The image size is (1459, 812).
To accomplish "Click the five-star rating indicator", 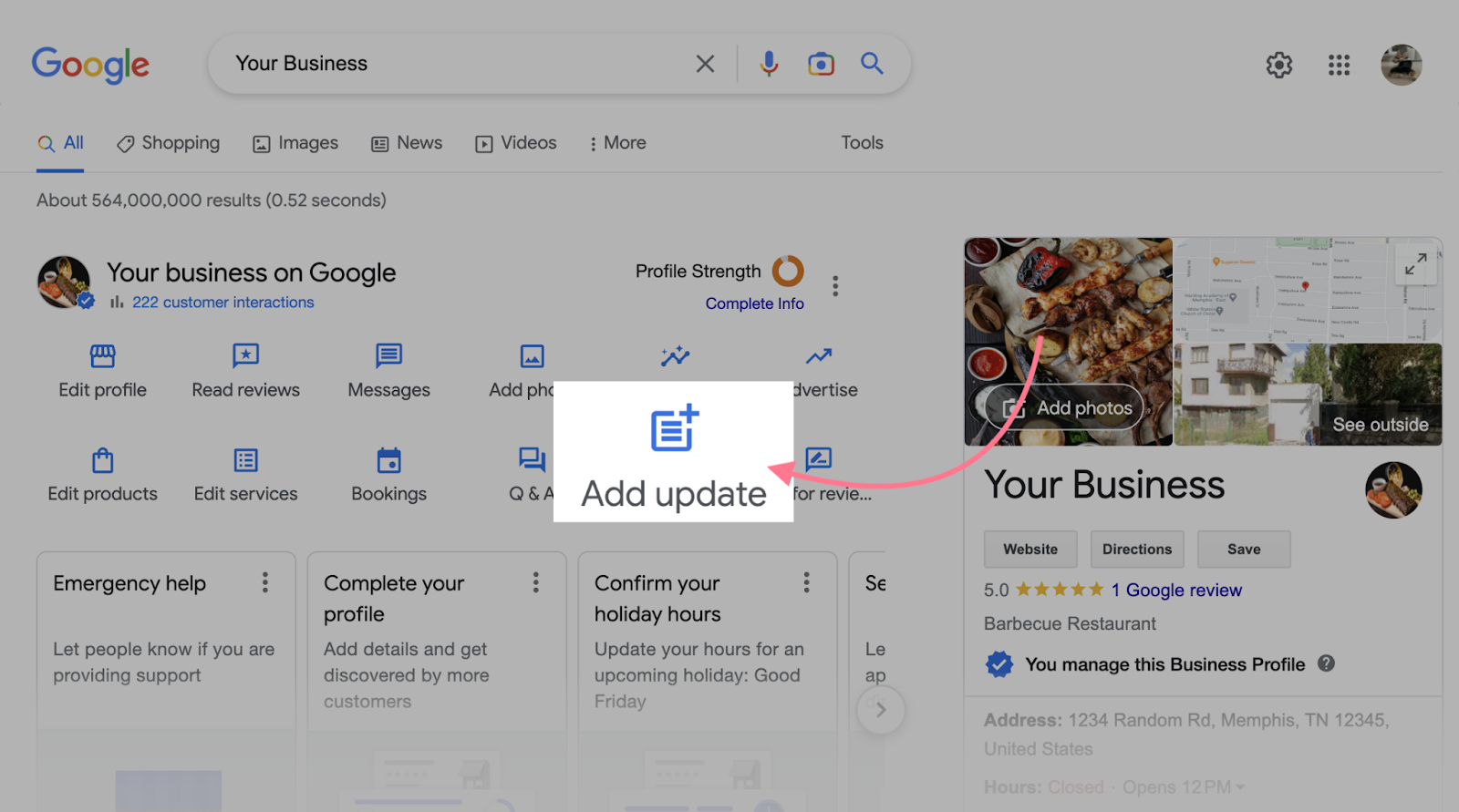I will tap(1060, 590).
